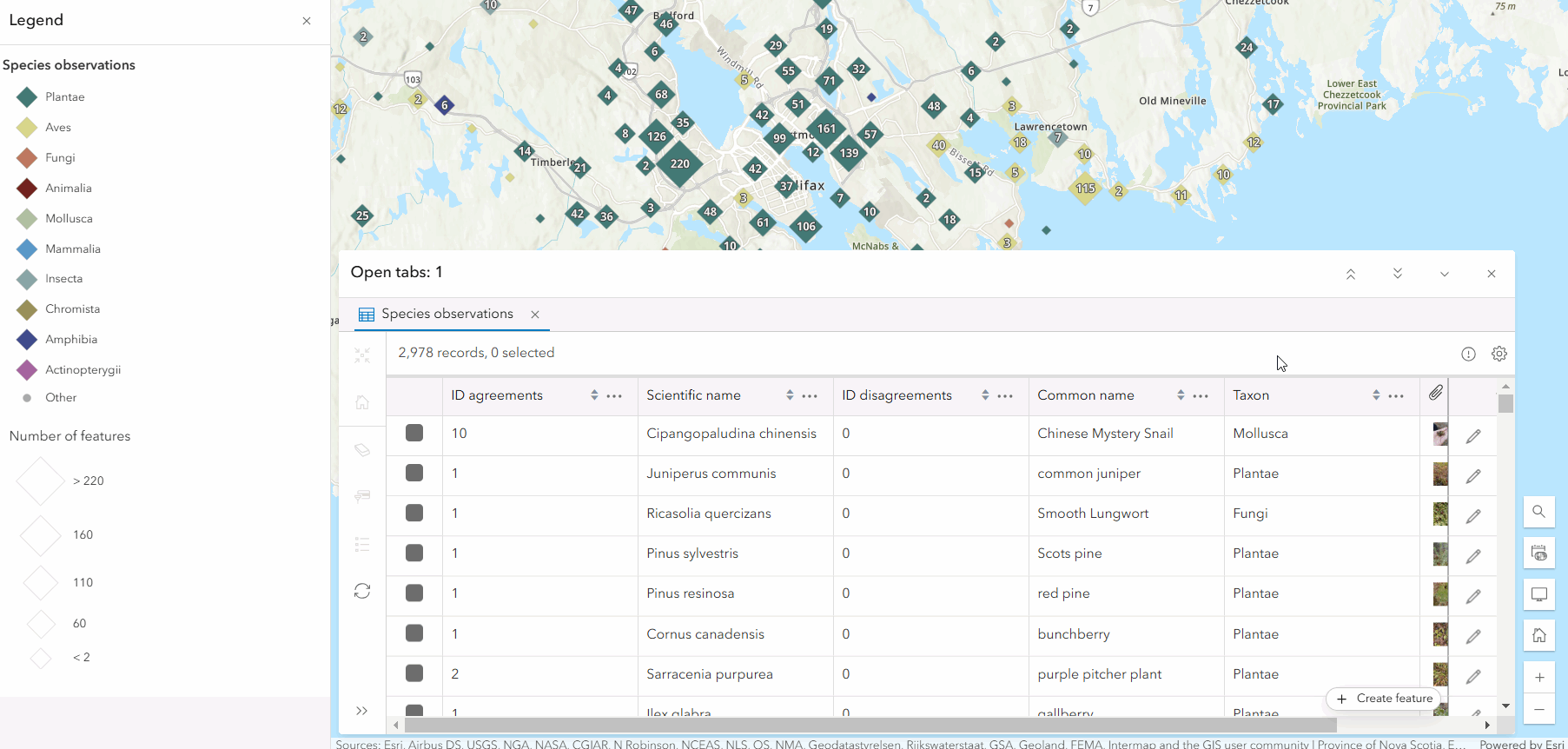Image resolution: width=1568 pixels, height=749 pixels.
Task: Click the 220 cluster marker on map
Action: (679, 164)
